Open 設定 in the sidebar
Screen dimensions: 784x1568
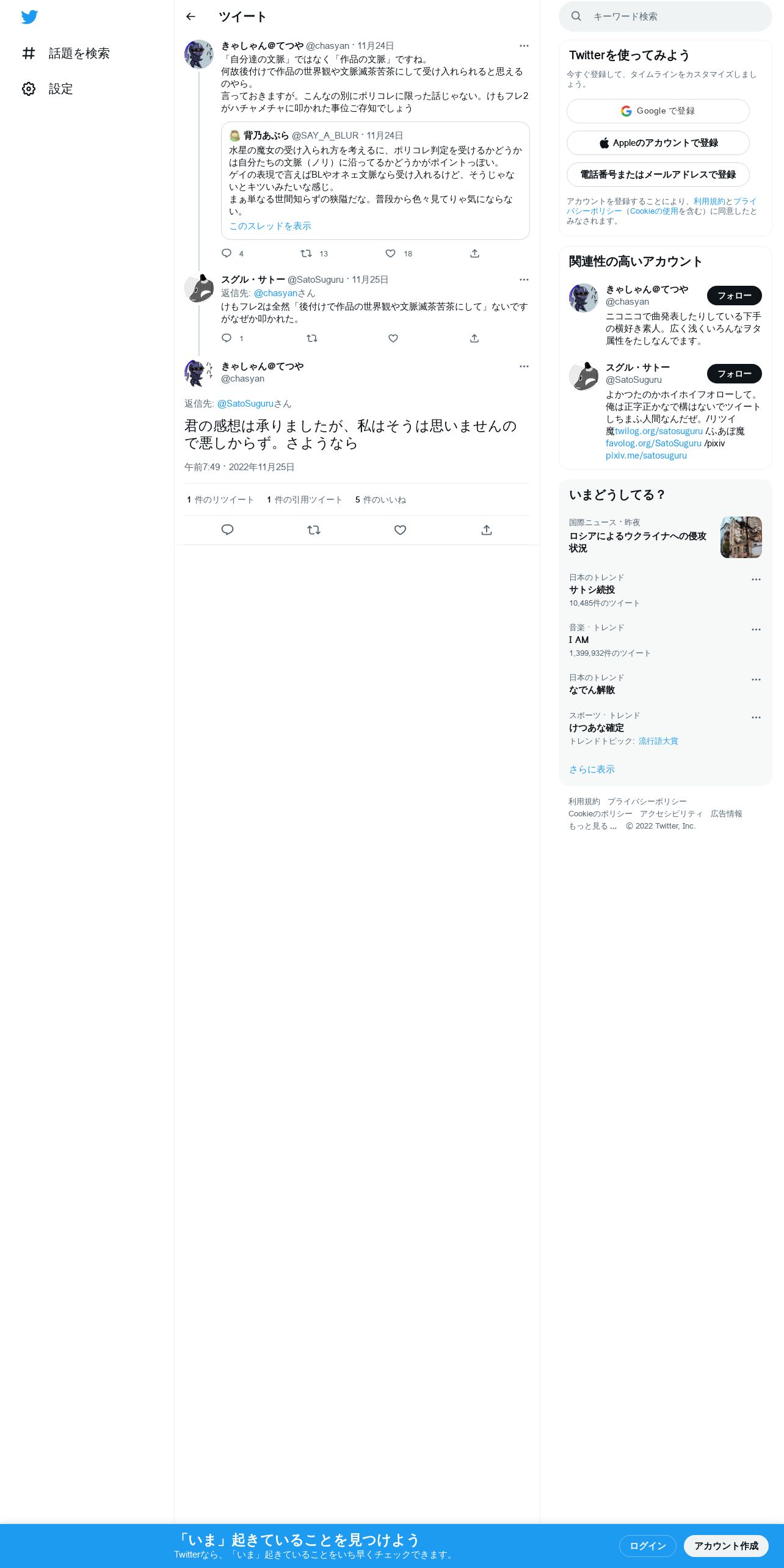click(48, 89)
